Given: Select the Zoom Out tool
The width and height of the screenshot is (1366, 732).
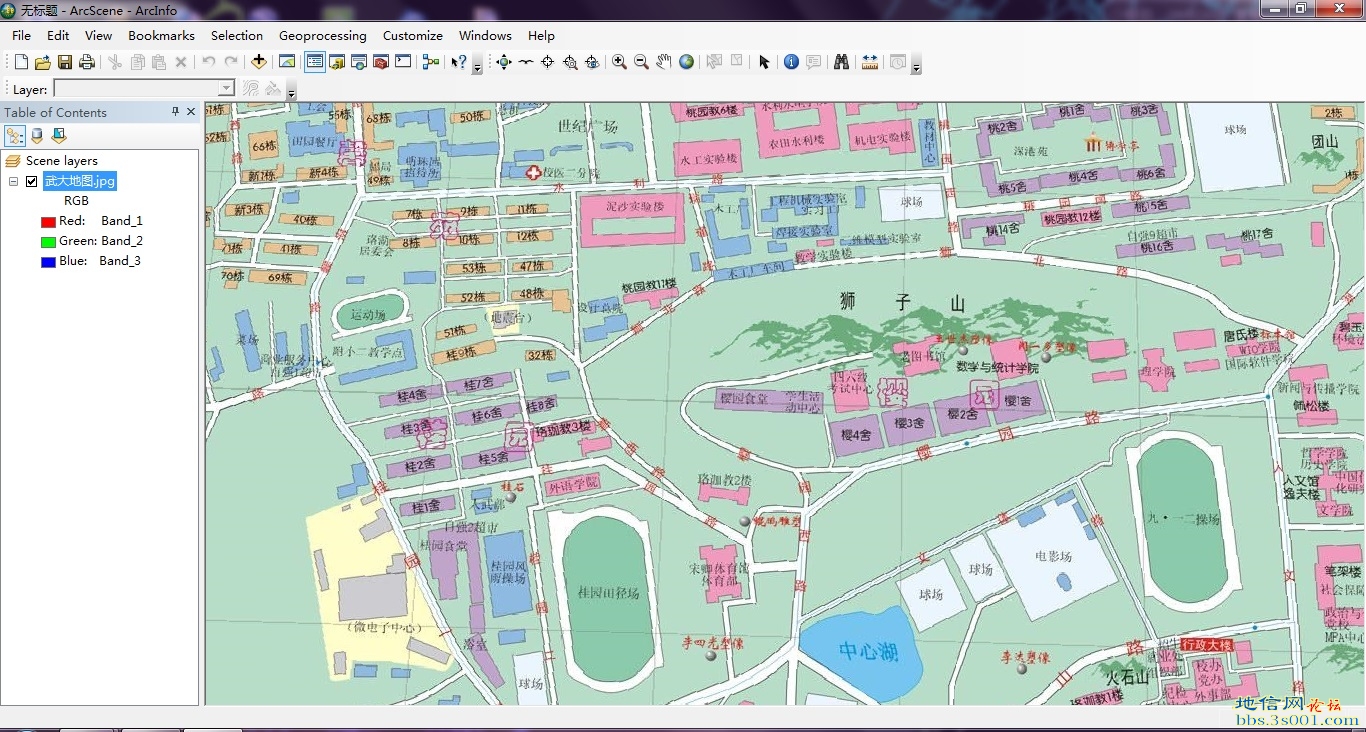Looking at the screenshot, I should pyautogui.click(x=642, y=62).
